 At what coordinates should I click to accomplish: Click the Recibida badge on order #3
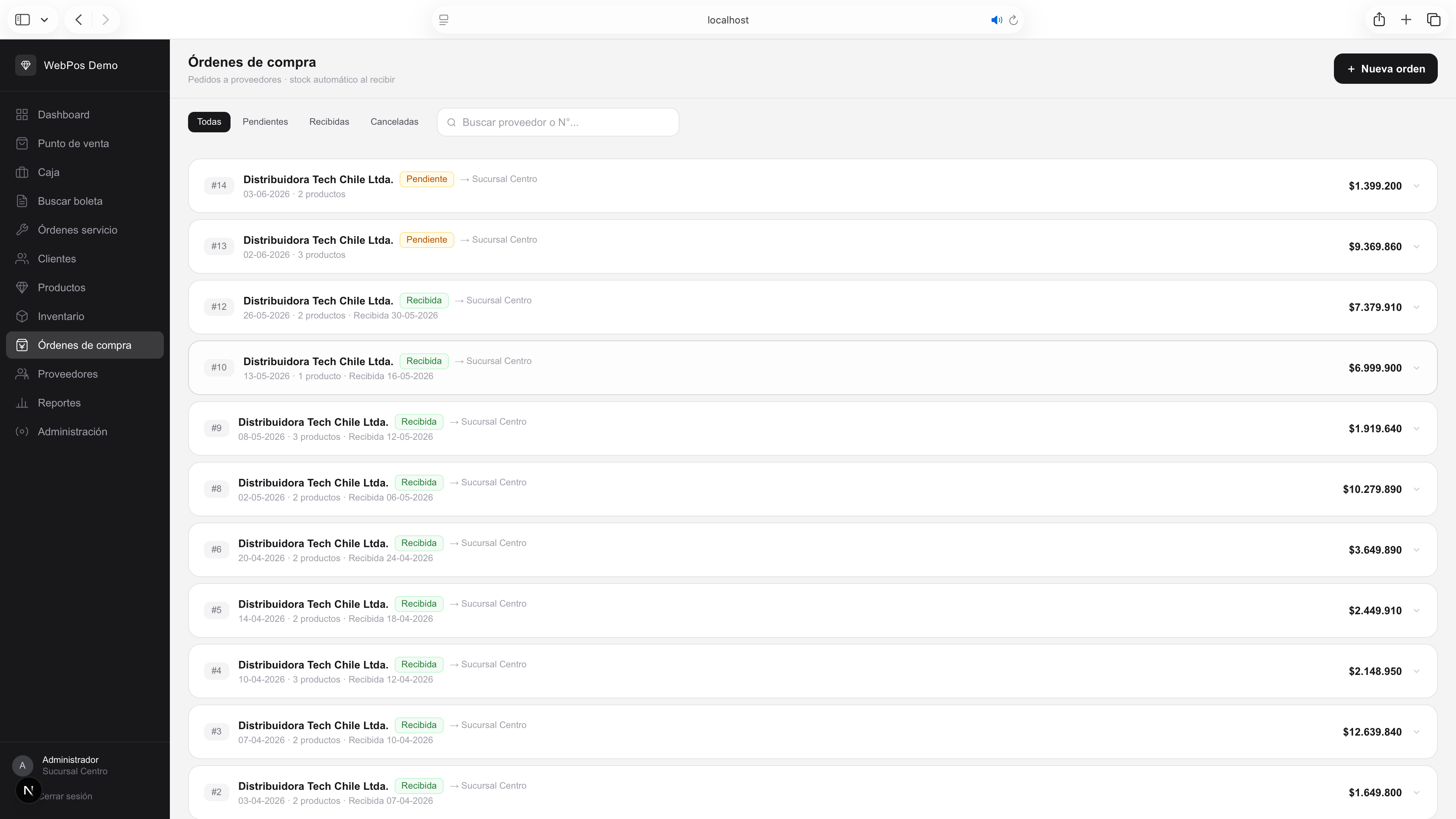pos(419,725)
